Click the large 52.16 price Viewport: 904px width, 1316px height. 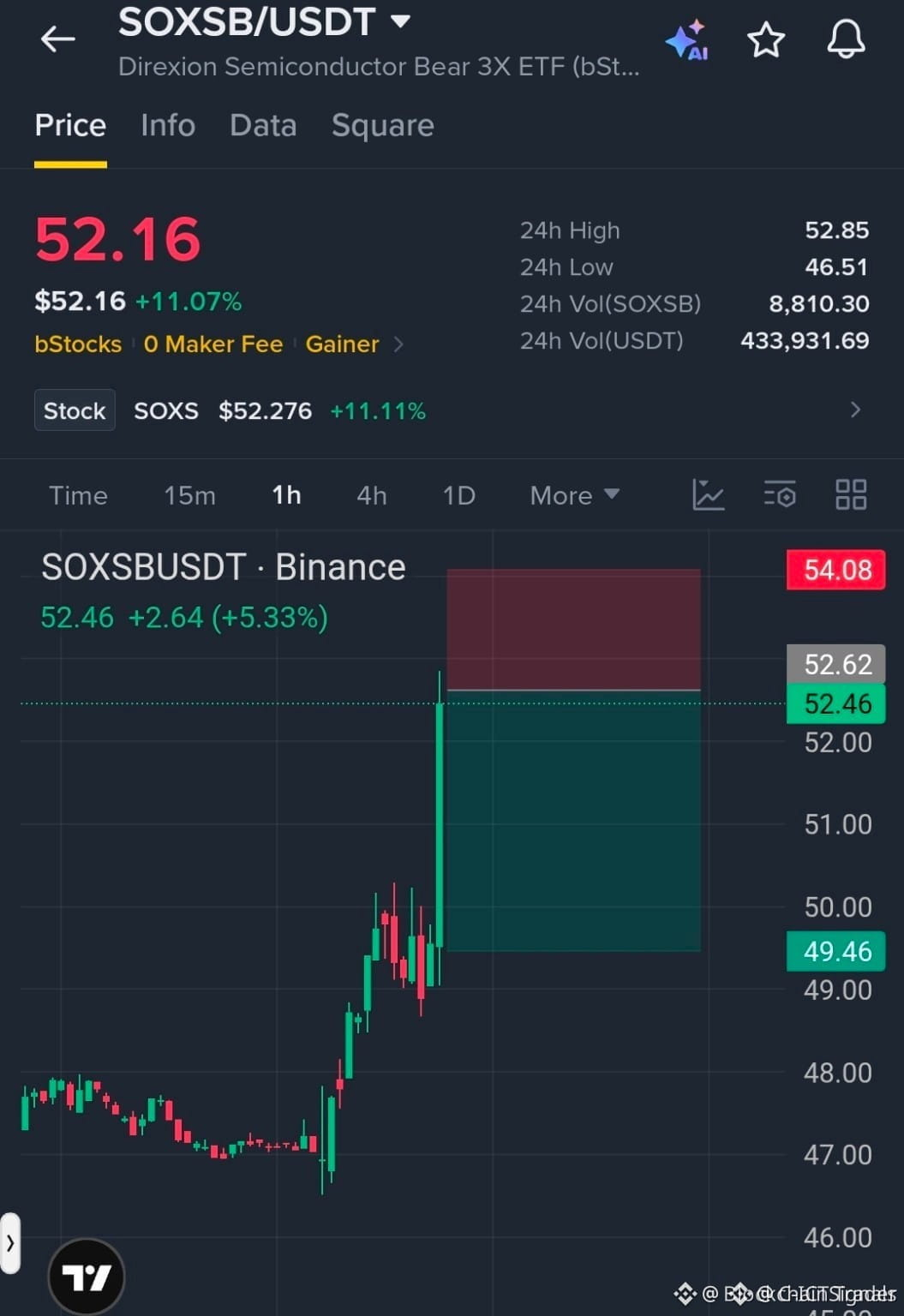tap(118, 238)
